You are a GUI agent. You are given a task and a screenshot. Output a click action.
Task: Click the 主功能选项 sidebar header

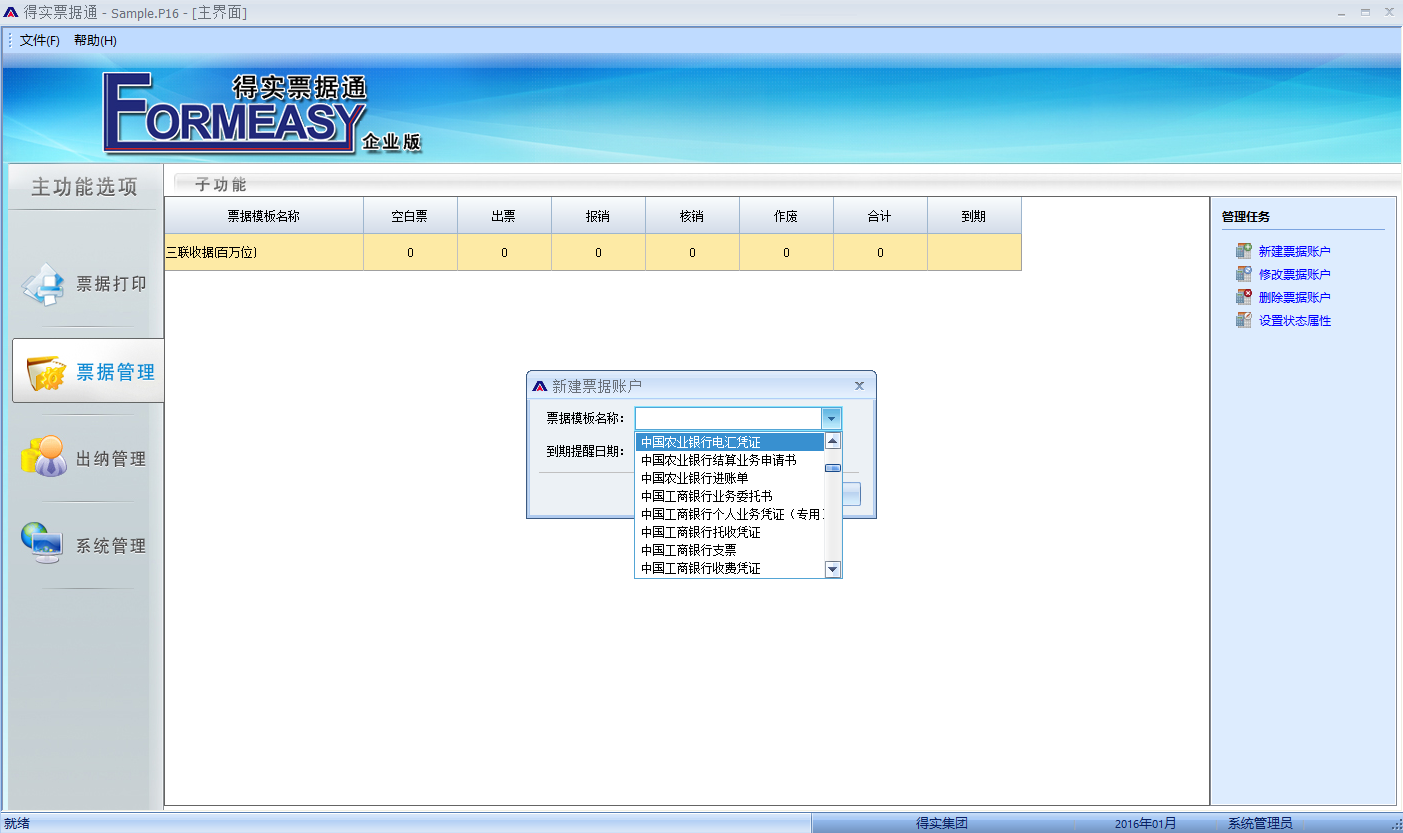[x=84, y=187]
